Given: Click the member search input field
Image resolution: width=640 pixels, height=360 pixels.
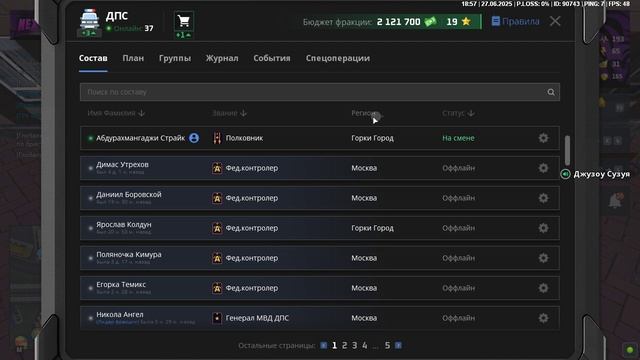Looking at the screenshot, I should (x=320, y=92).
